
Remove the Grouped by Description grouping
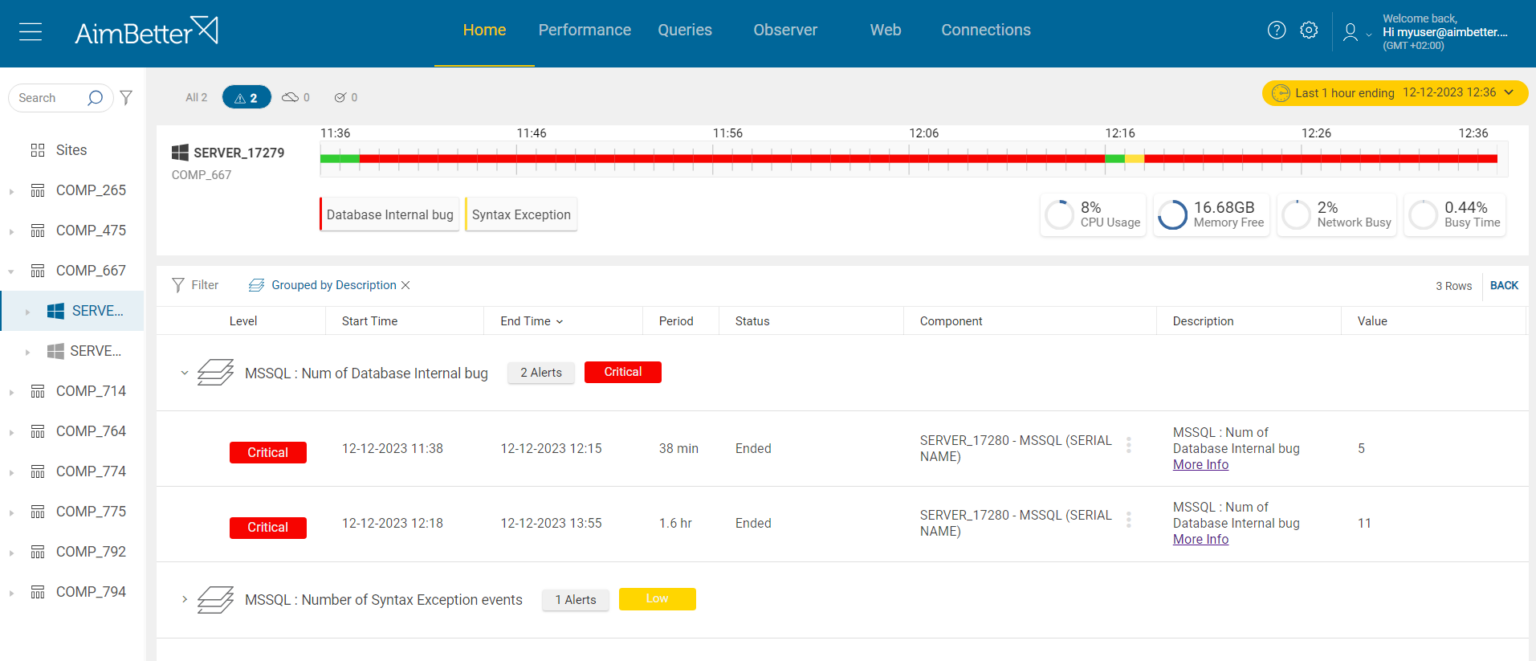(405, 285)
